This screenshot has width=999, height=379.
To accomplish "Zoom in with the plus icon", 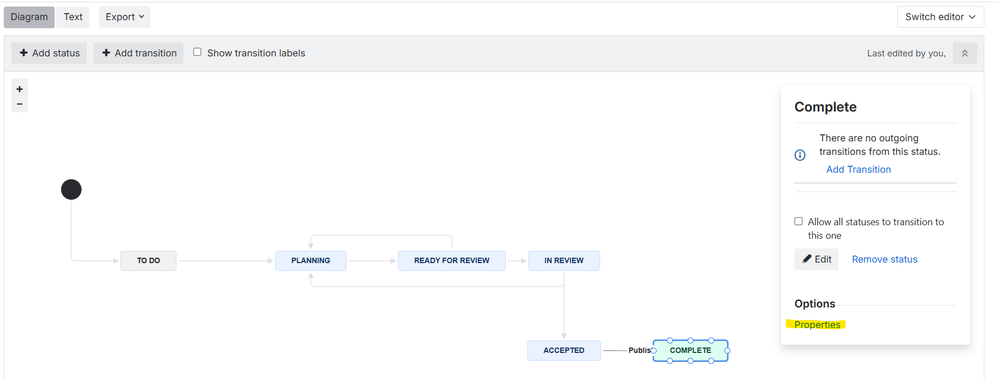I will point(20,89).
